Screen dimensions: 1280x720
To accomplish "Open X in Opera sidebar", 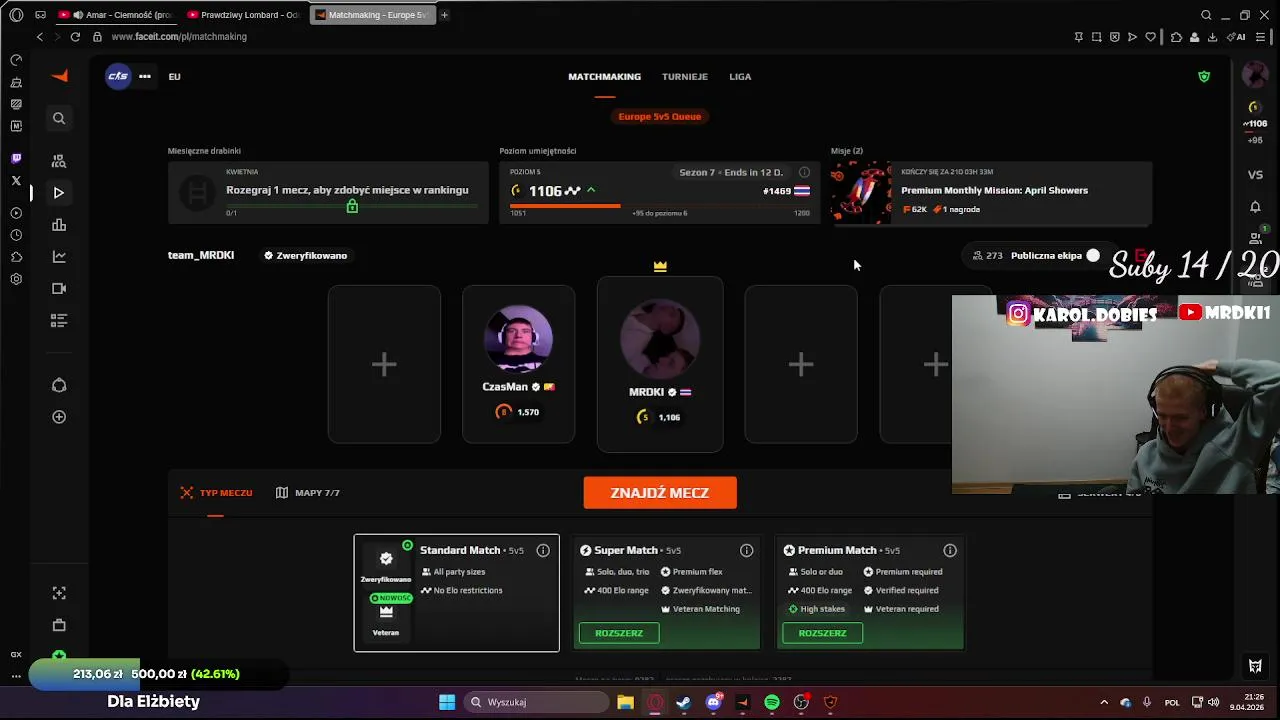I will (x=16, y=181).
